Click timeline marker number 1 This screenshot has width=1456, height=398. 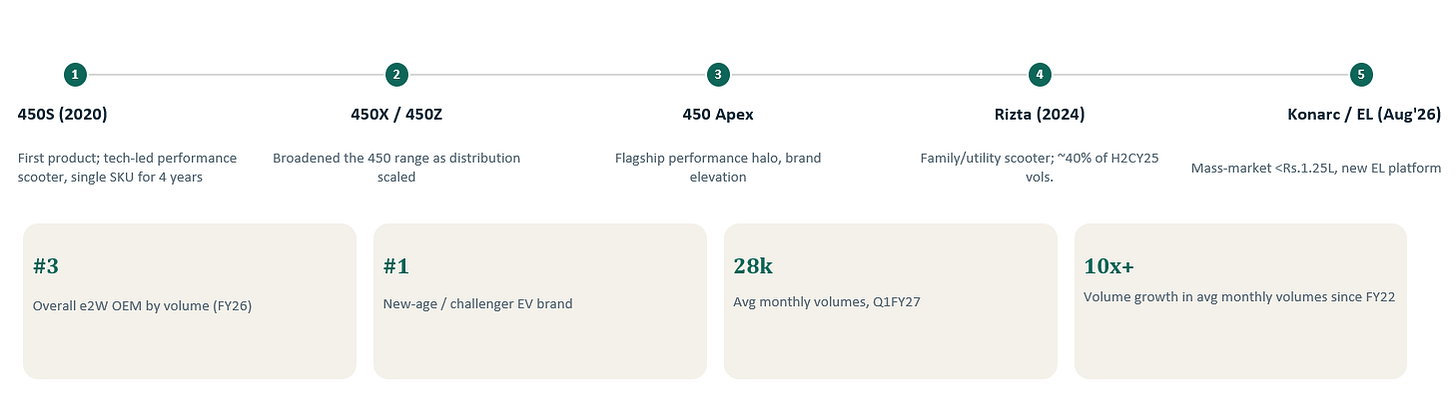tap(75, 75)
